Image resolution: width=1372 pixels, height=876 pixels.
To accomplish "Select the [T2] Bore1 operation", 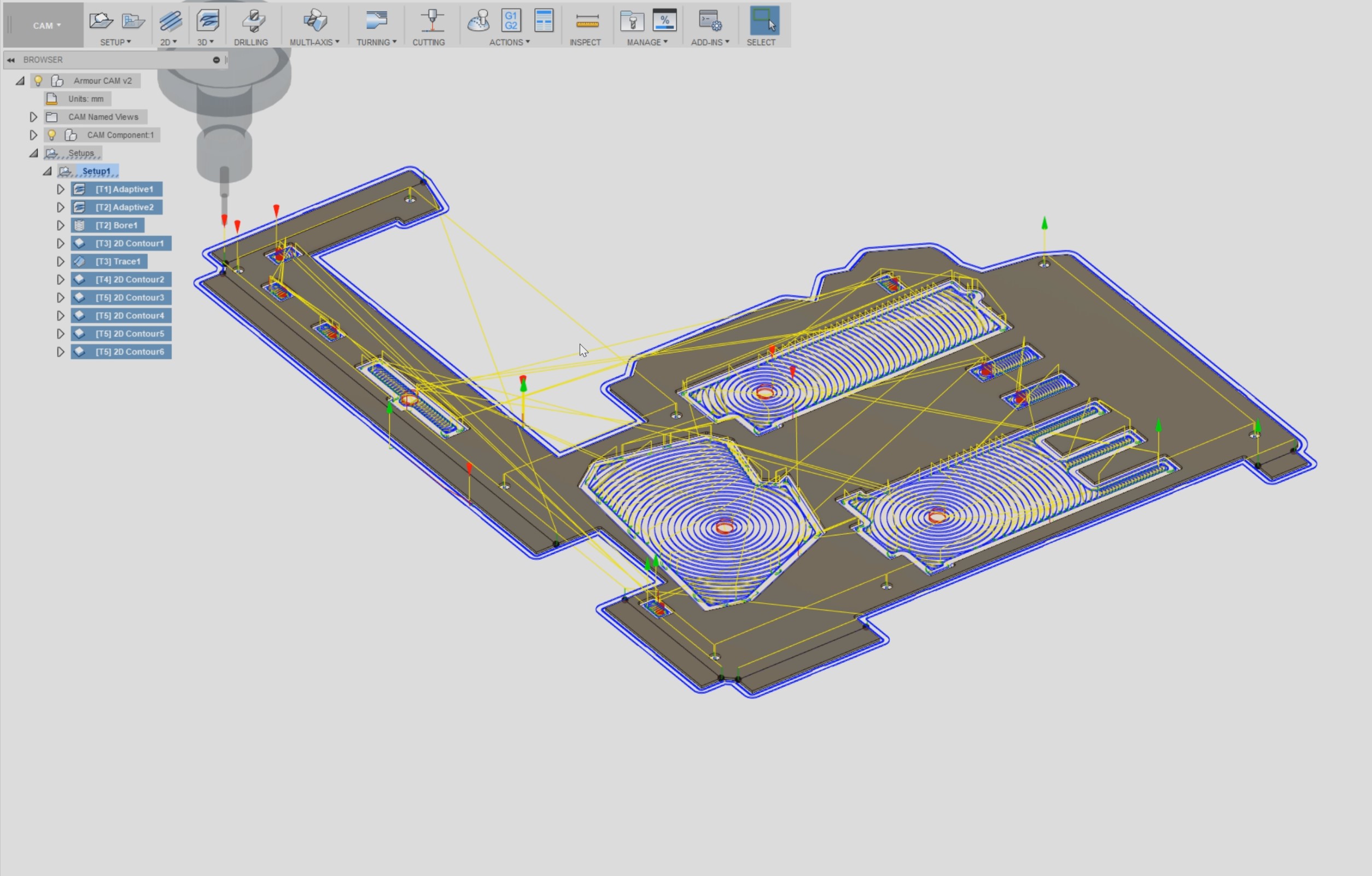I will click(x=116, y=225).
